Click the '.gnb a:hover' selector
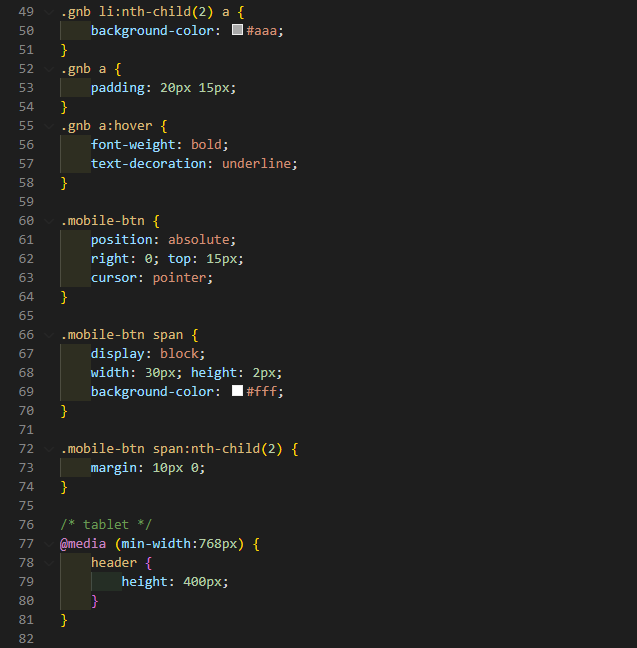637x648 pixels. tap(106, 126)
